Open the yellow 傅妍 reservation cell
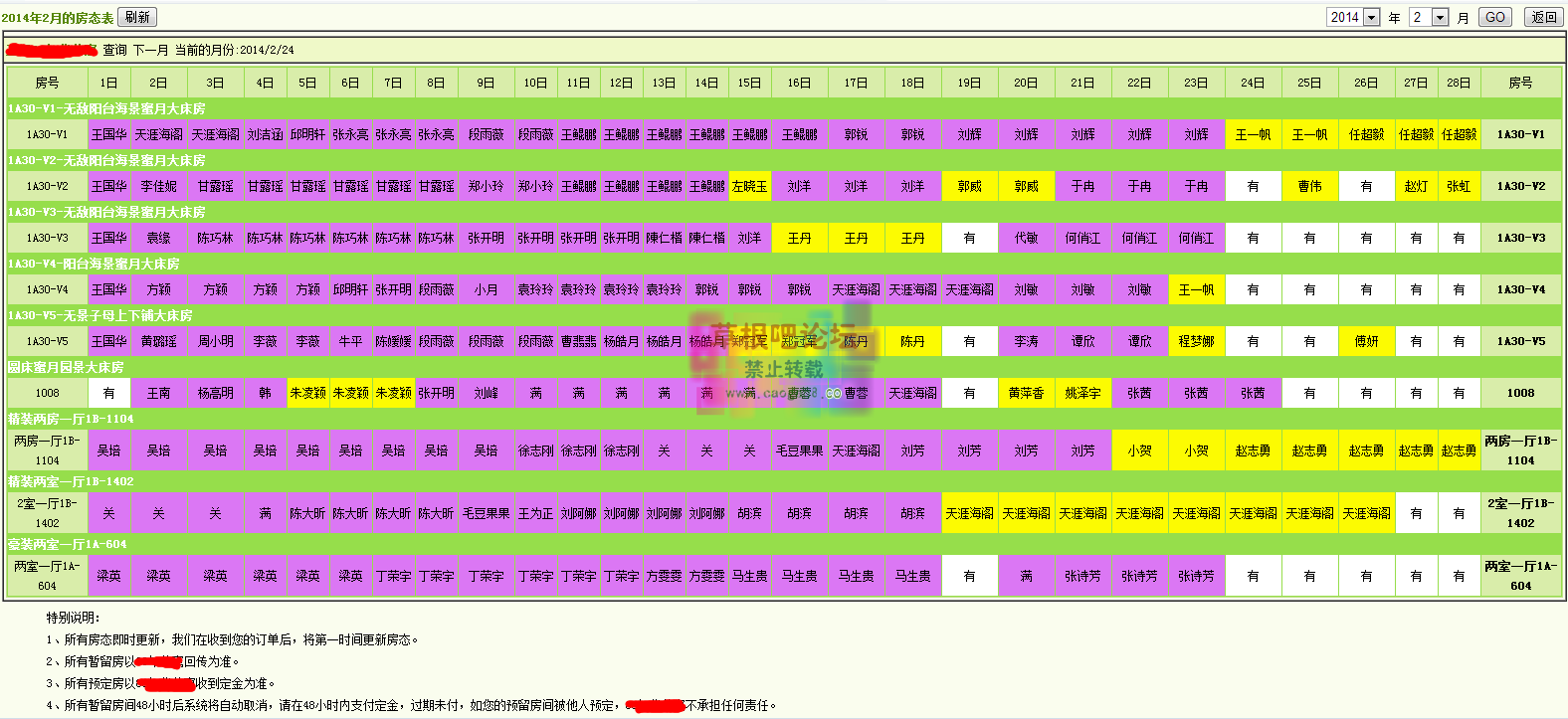The height and width of the screenshot is (719, 1568). click(x=1366, y=341)
